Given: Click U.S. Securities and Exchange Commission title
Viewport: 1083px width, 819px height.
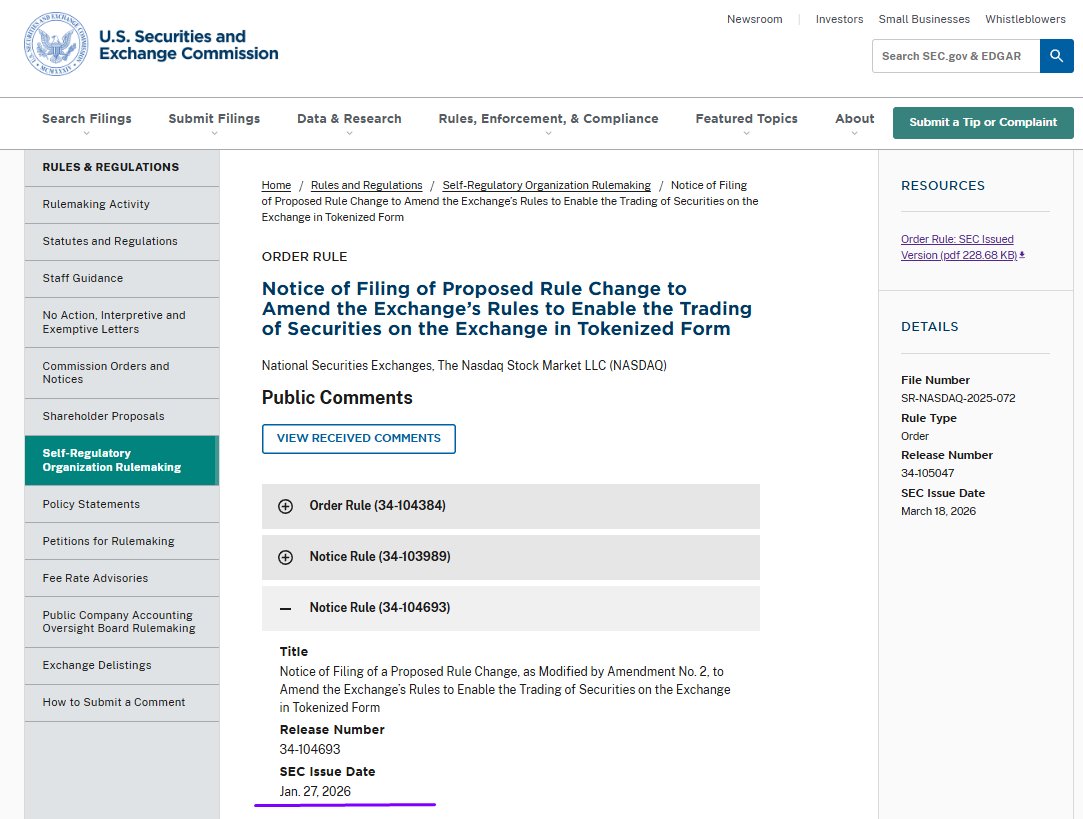Looking at the screenshot, I should coord(189,45).
